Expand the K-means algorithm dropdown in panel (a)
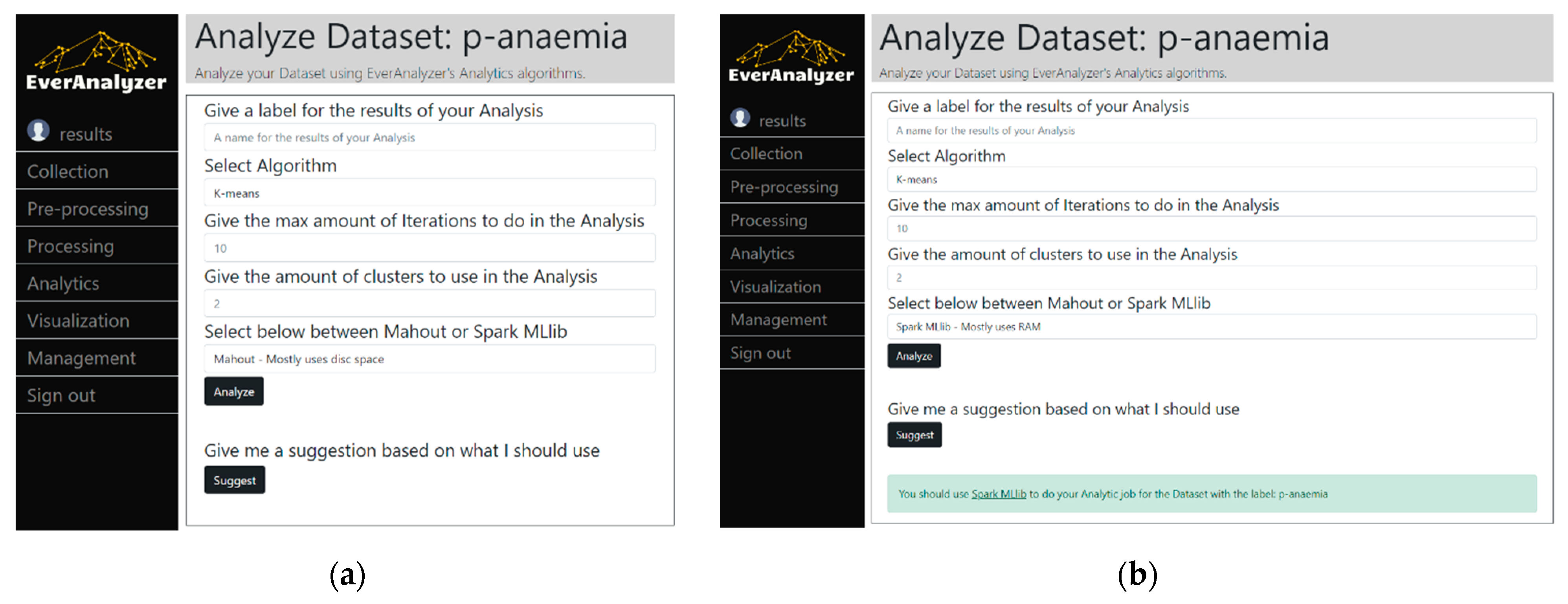The image size is (1568, 604). (x=430, y=194)
